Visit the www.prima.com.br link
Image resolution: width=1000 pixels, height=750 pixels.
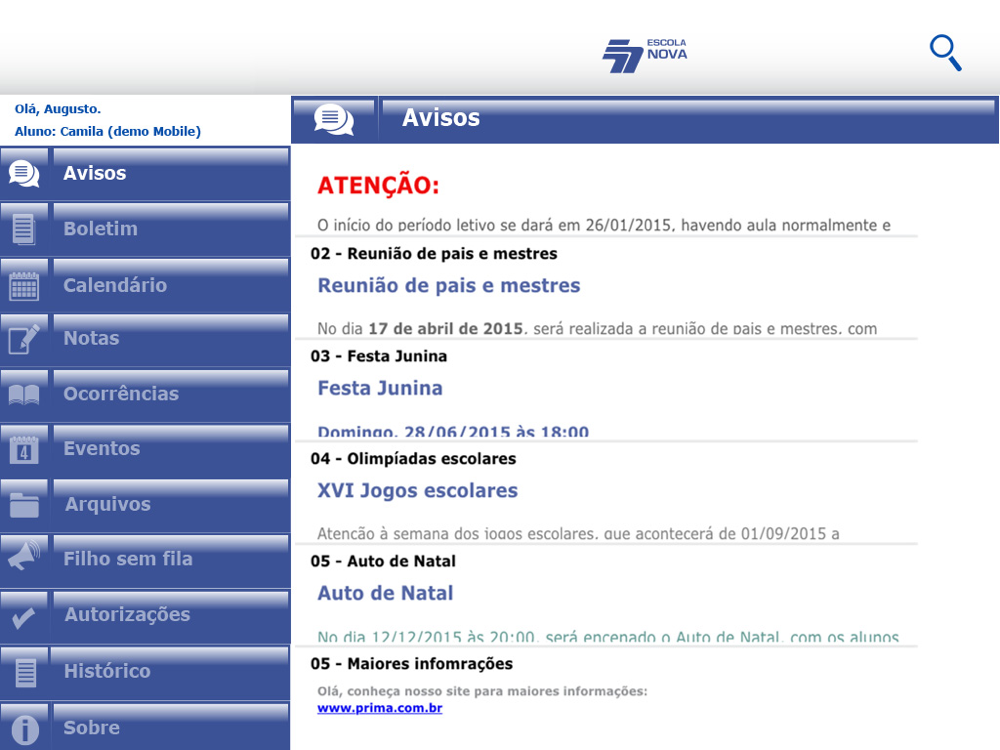pyautogui.click(x=379, y=708)
